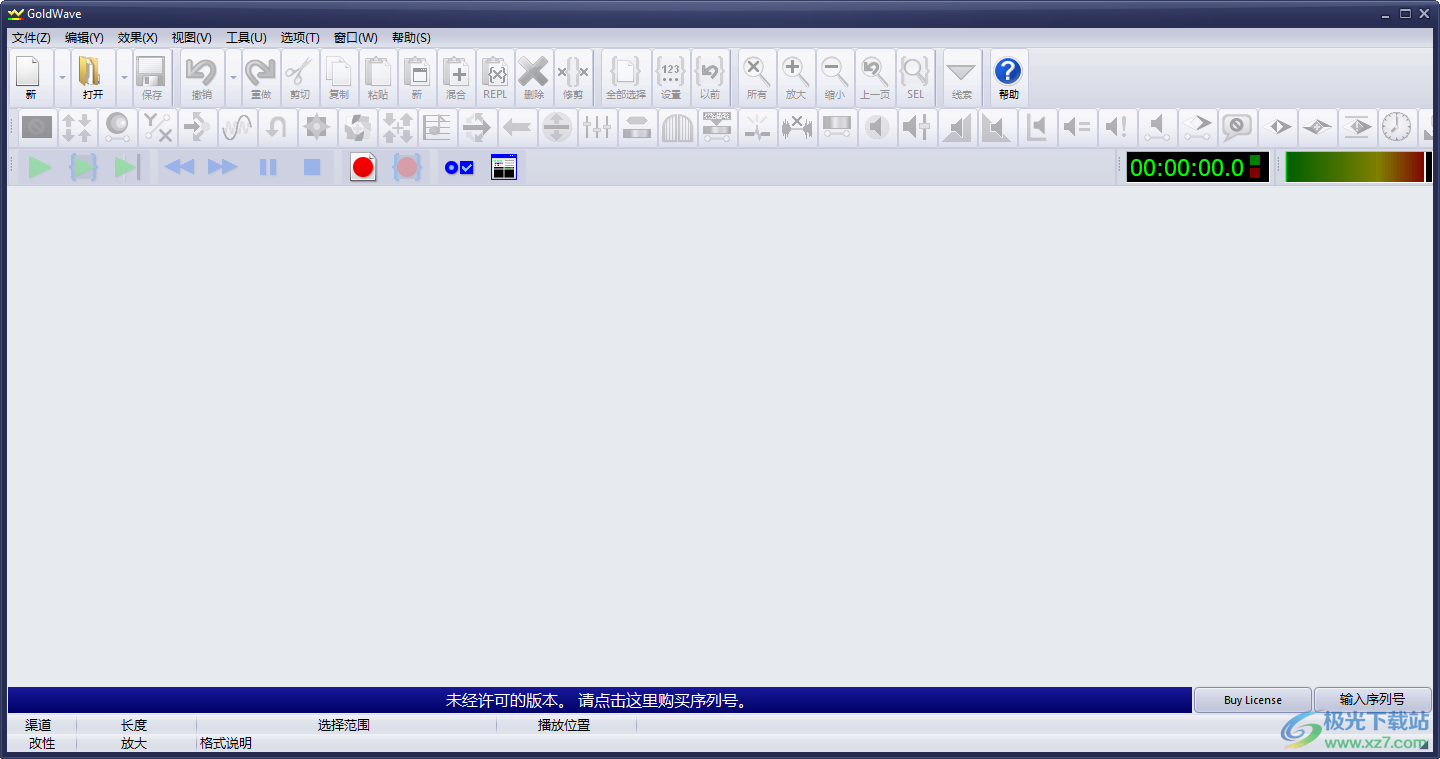Click the 删除 delete X icon
Image resolution: width=1440 pixels, height=759 pixels.
(x=534, y=78)
